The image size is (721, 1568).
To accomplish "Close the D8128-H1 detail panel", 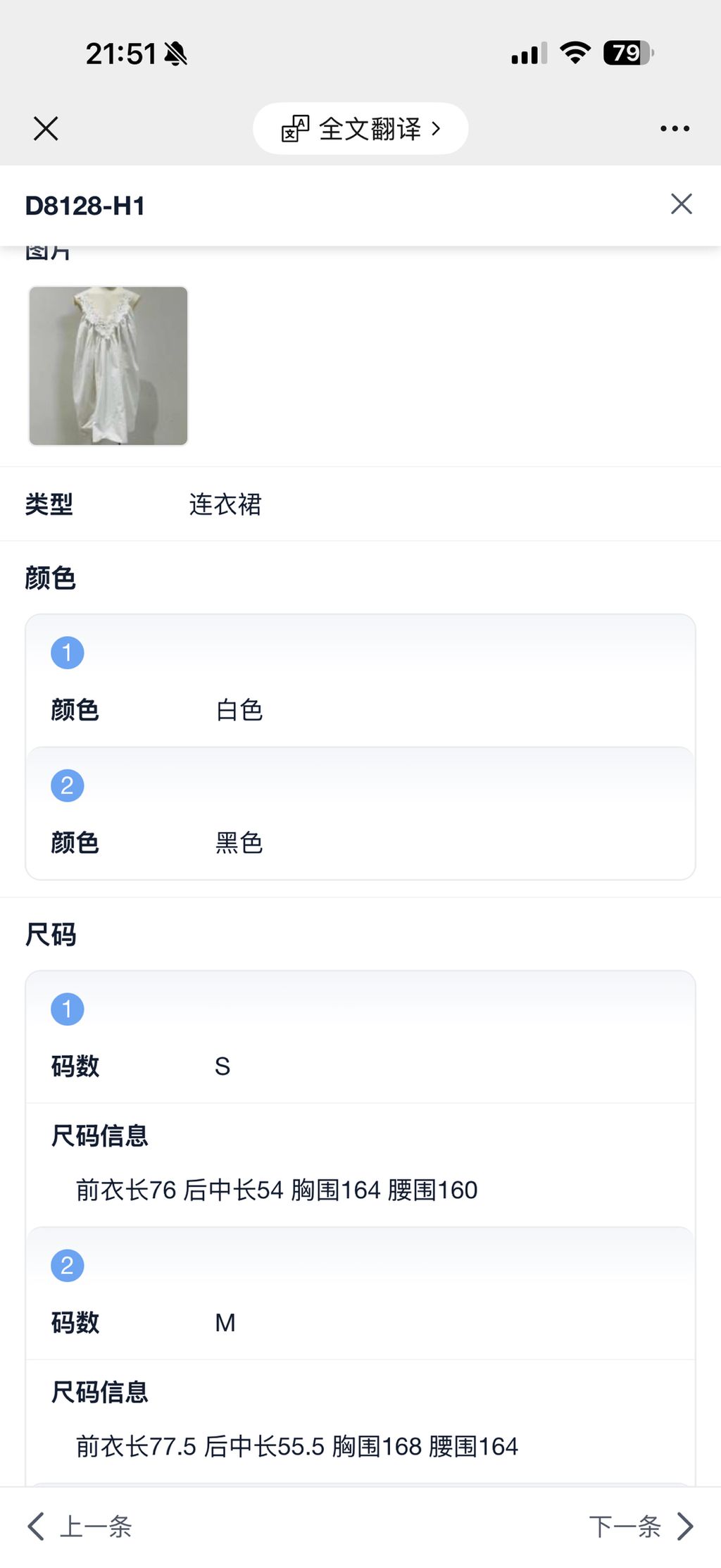I will (x=681, y=204).
